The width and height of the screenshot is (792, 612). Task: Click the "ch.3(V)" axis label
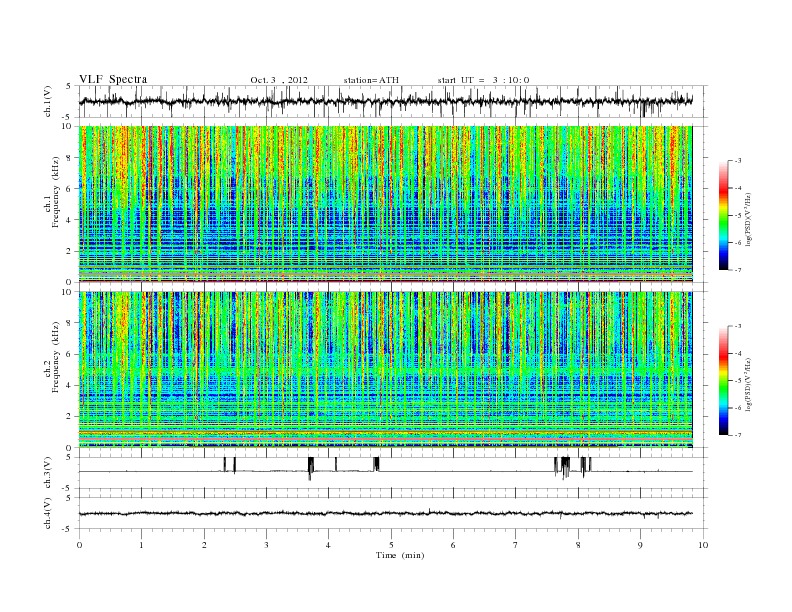click(48, 473)
